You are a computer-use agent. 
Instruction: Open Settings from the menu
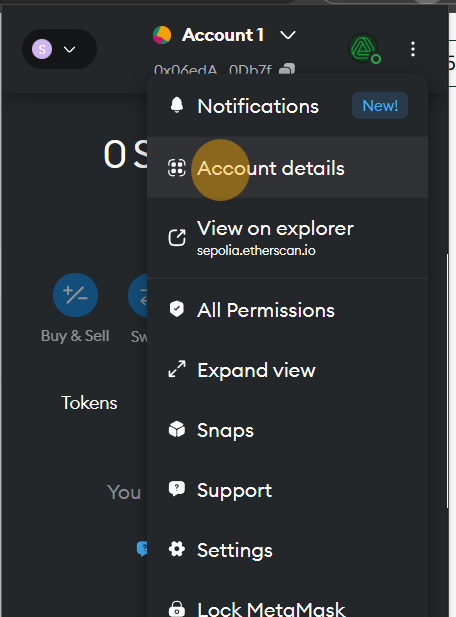click(x=288, y=549)
